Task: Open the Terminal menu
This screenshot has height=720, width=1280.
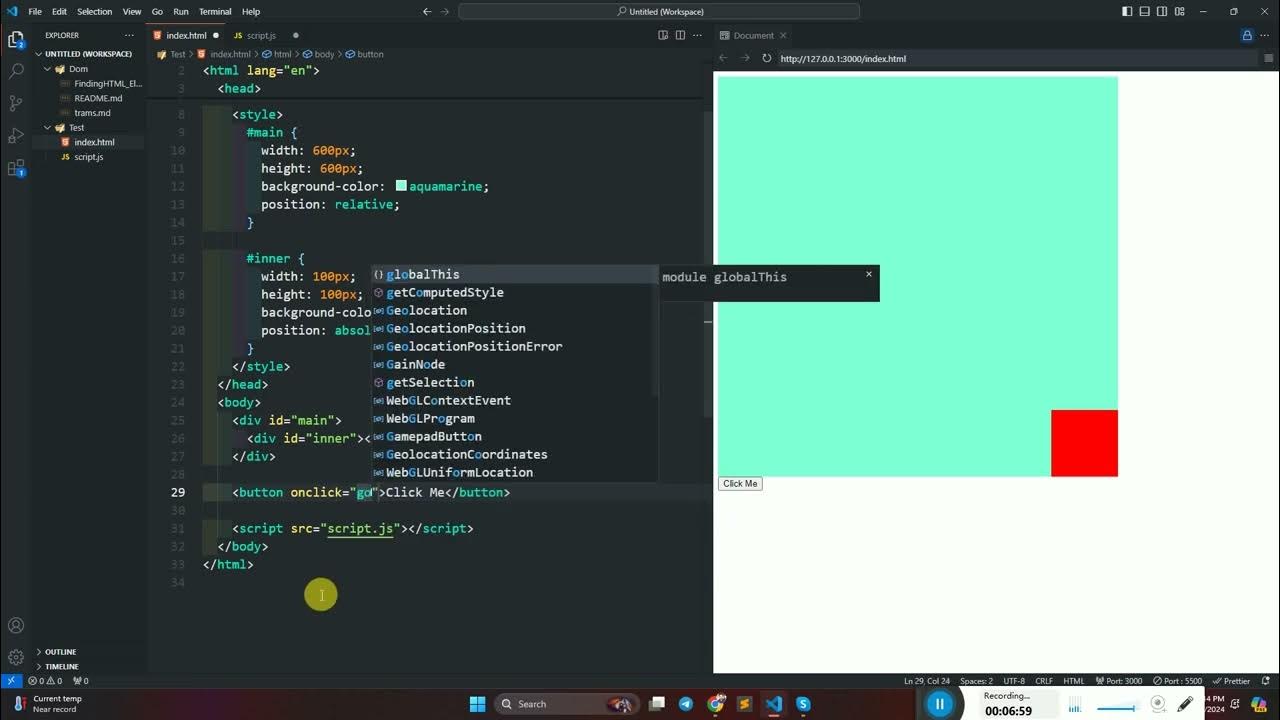Action: point(215,11)
